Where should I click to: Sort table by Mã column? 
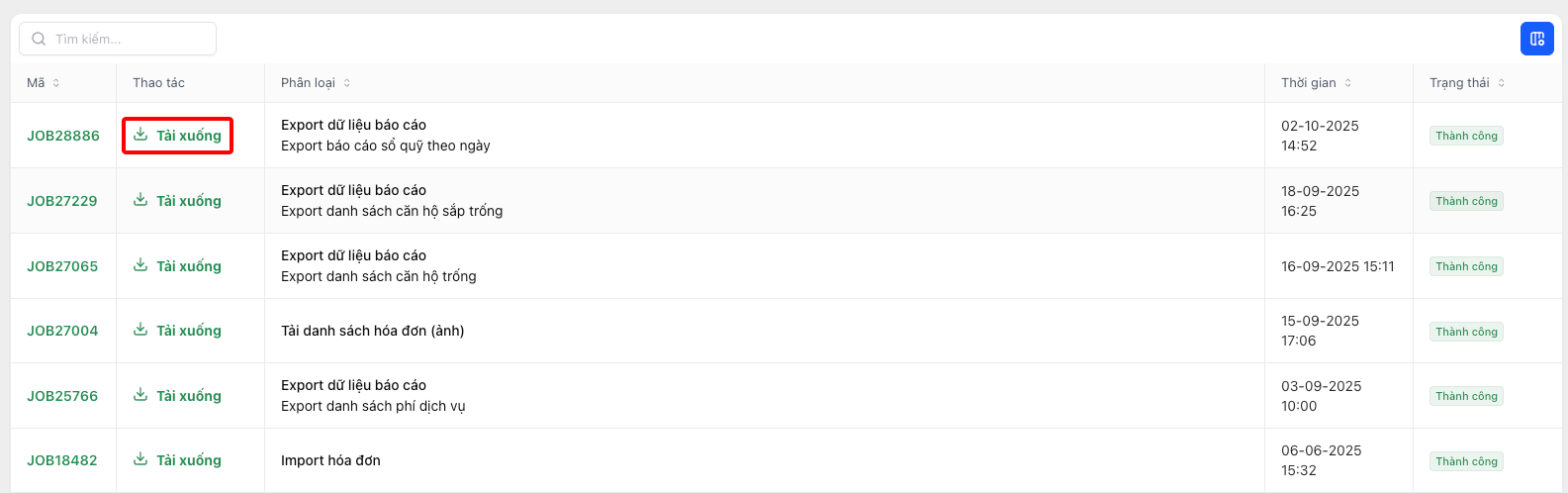[x=56, y=83]
